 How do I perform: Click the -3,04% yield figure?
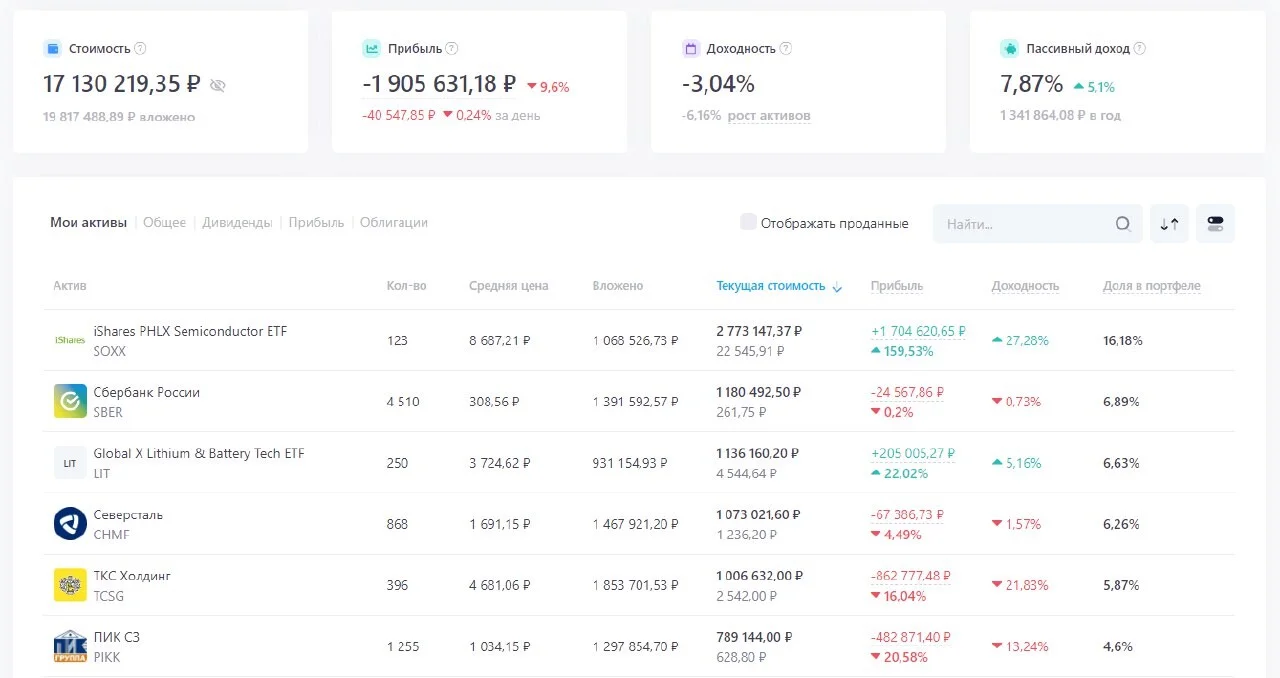(718, 85)
